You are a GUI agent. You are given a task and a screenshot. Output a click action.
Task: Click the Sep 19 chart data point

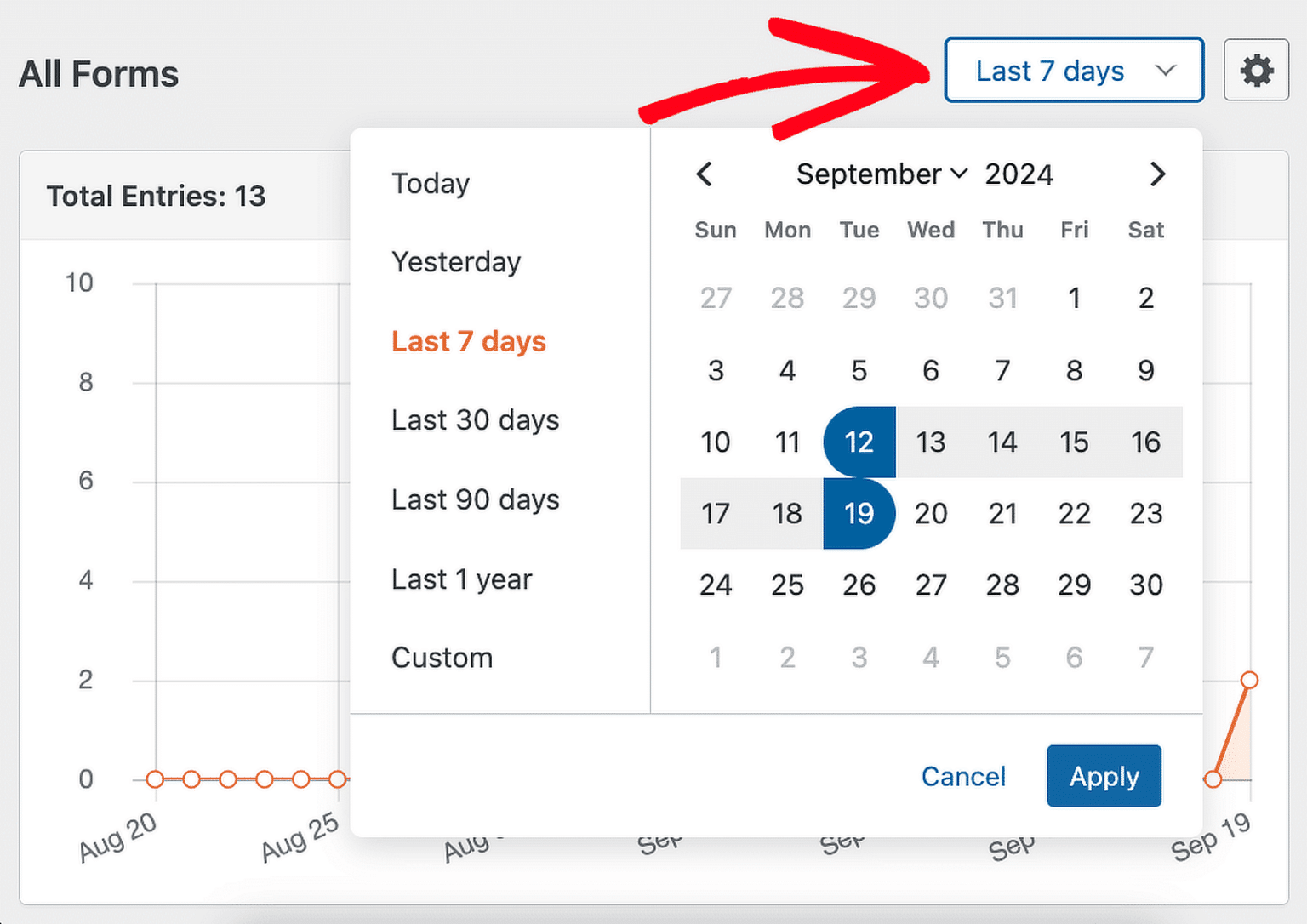click(1249, 681)
